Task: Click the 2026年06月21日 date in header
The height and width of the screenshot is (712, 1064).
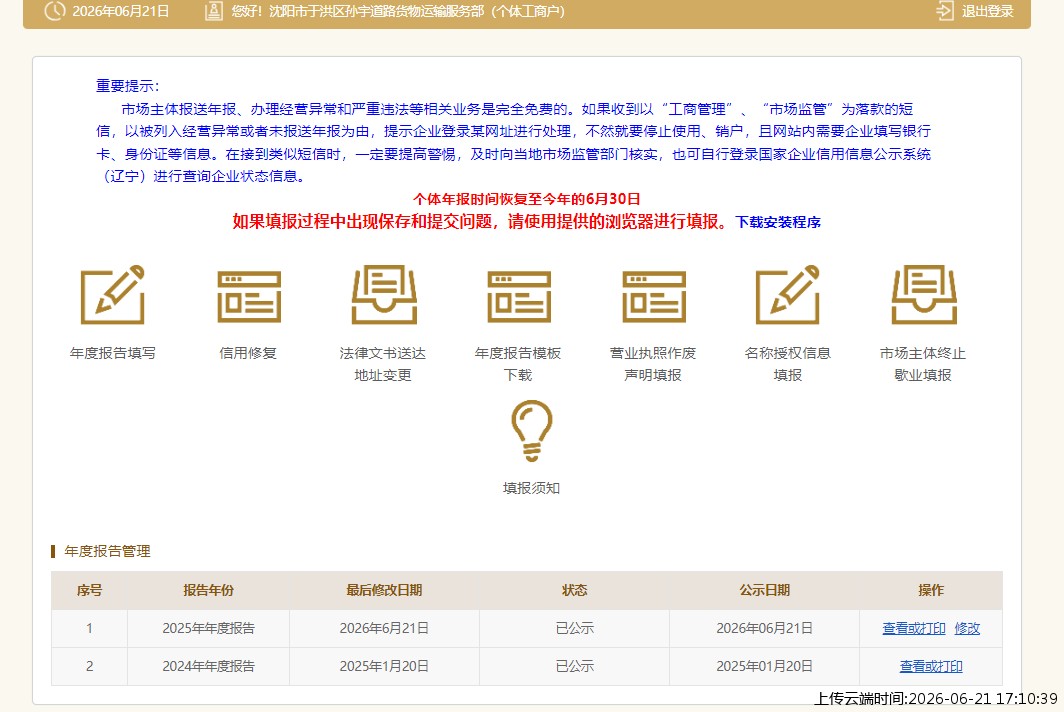Action: pos(121,11)
